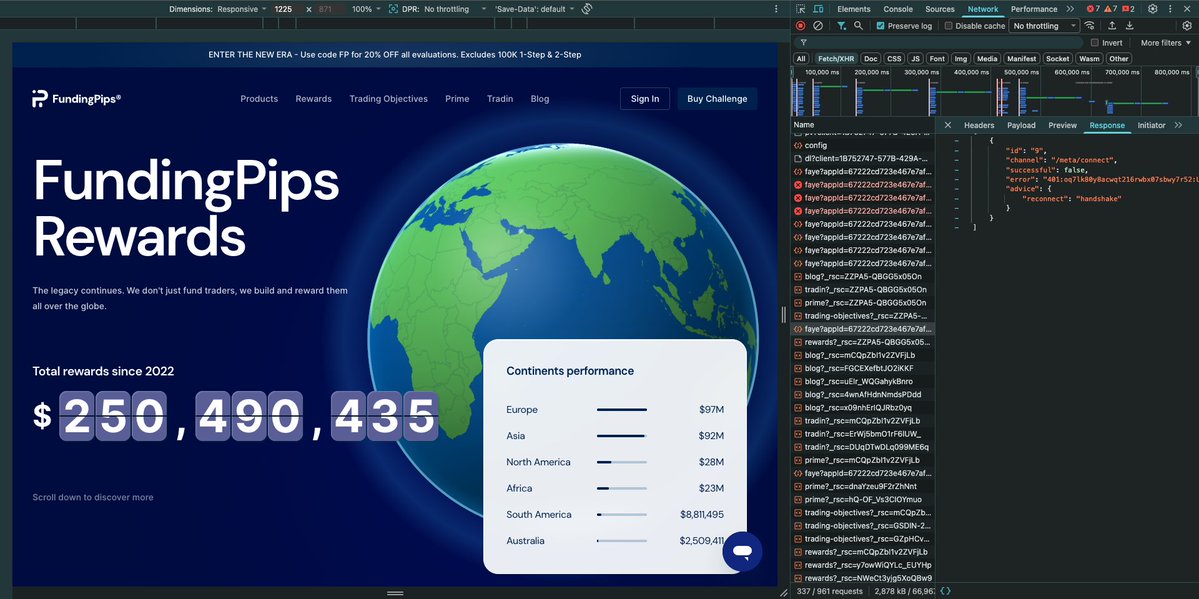Open the Payload request tab
This screenshot has width=1199, height=599.
1021,125
